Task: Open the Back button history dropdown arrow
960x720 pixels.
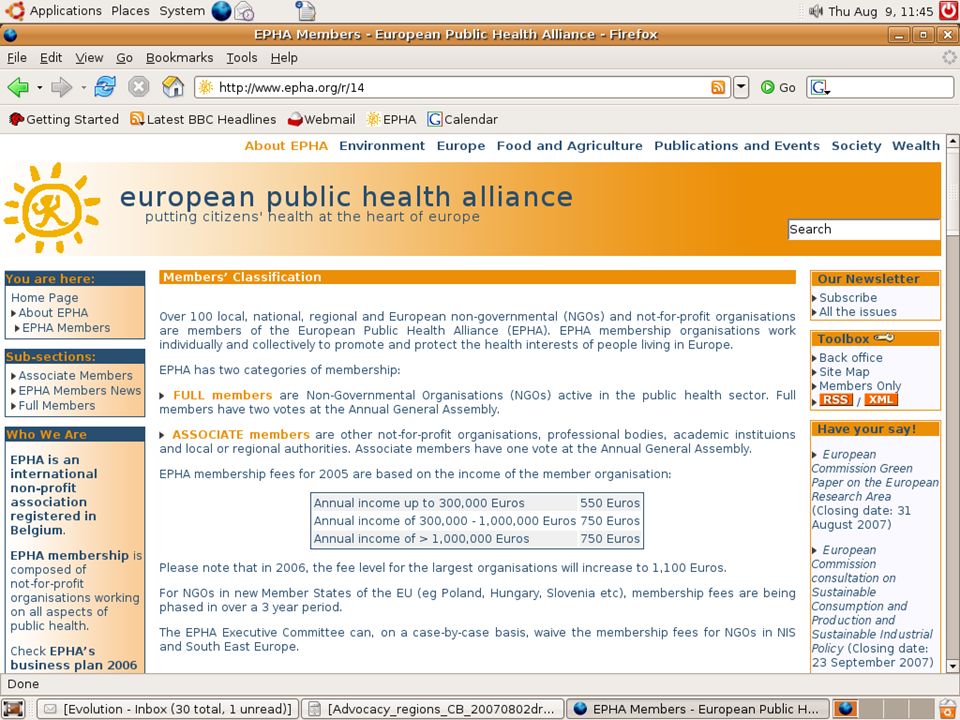Action: click(39, 88)
